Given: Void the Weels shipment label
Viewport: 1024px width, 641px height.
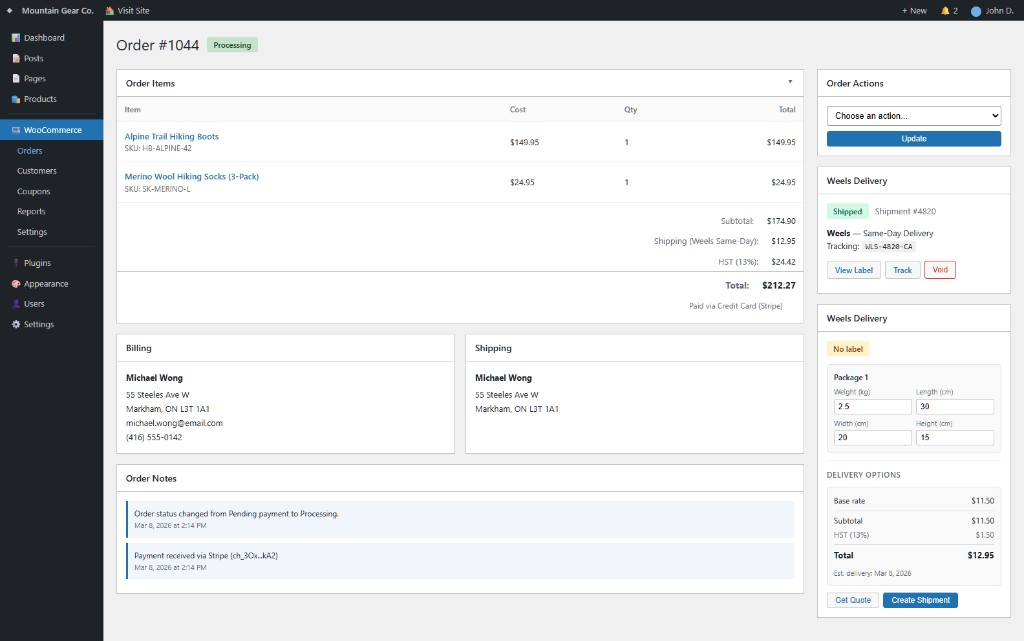Looking at the screenshot, I should (x=939, y=269).
